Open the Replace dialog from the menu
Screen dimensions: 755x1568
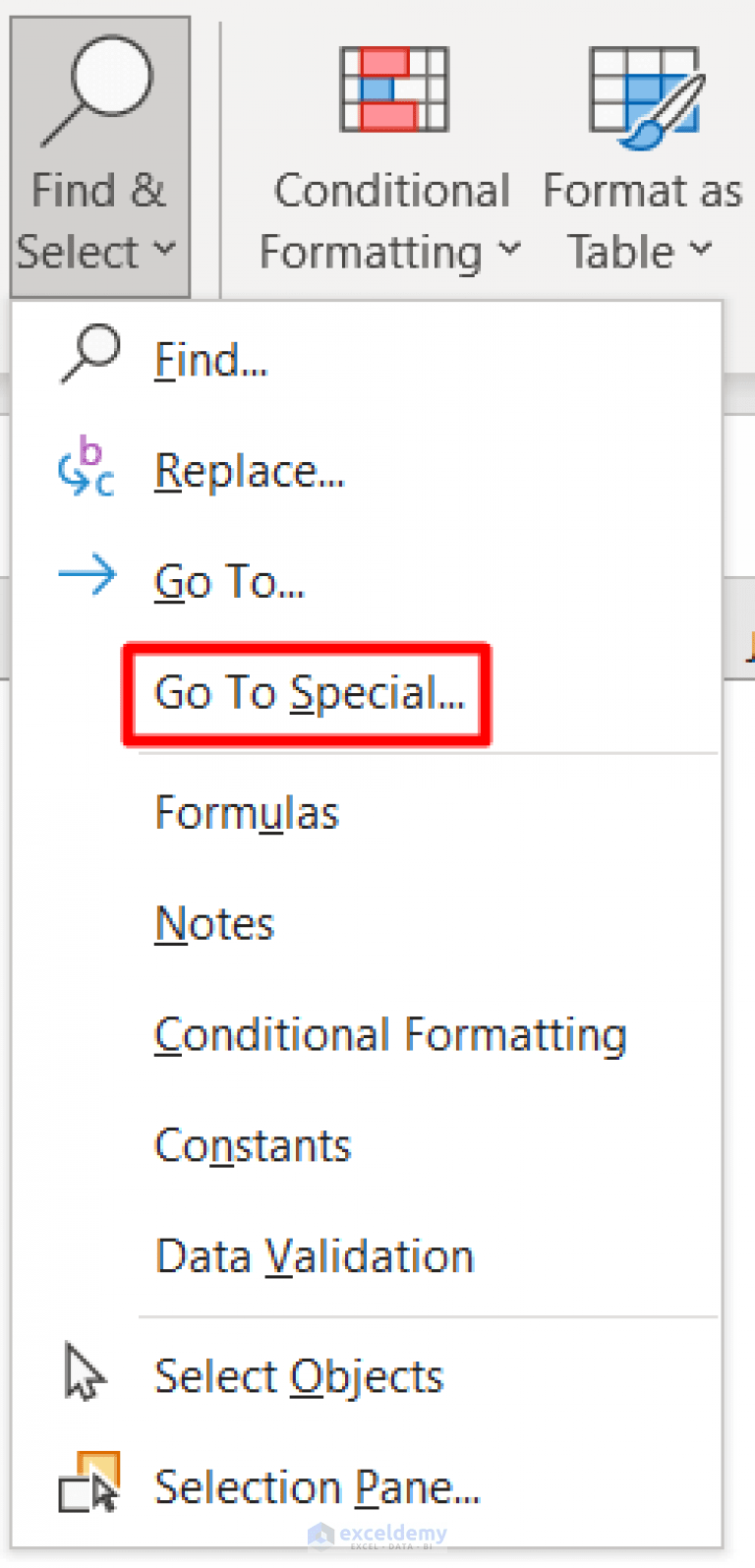click(250, 470)
